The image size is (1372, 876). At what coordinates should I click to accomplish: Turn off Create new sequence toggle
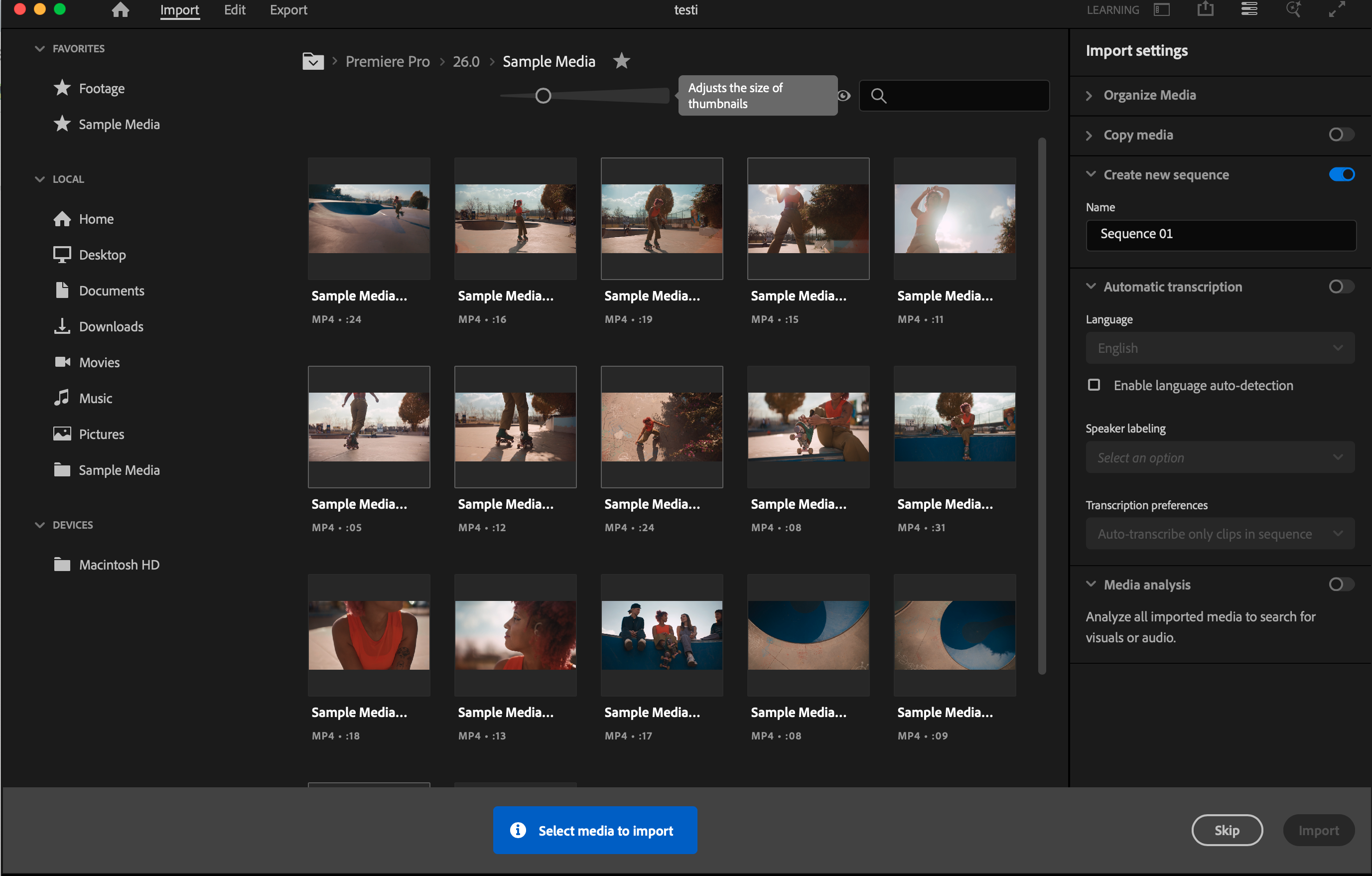point(1341,175)
